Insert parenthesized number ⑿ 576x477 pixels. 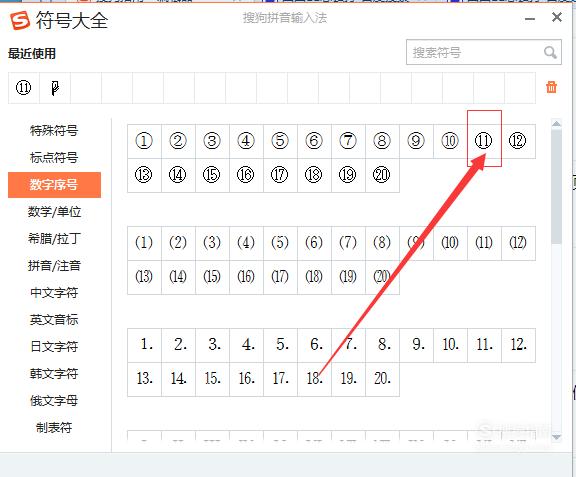point(518,243)
